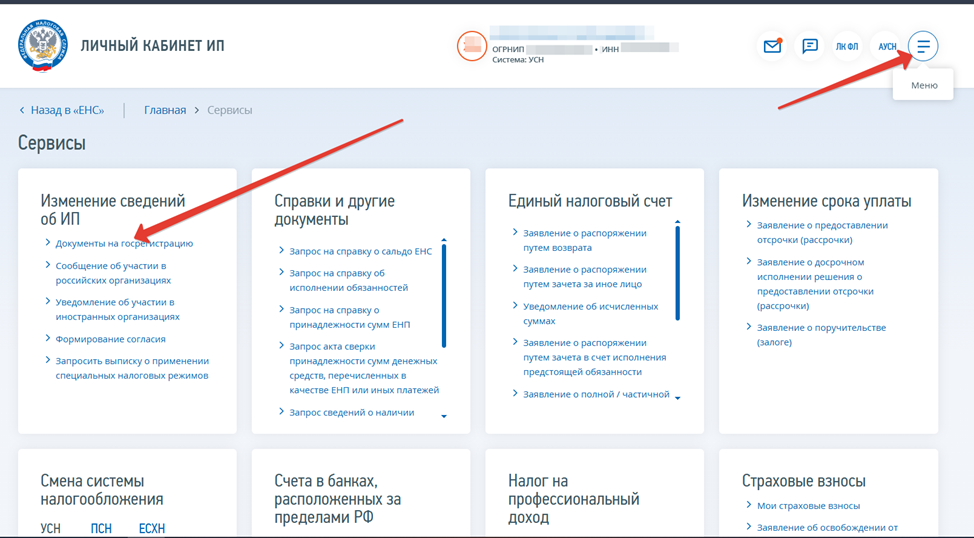This screenshot has height=538, width=974.
Task: Click the Налог на профессиональный доход heading
Action: click(x=573, y=499)
